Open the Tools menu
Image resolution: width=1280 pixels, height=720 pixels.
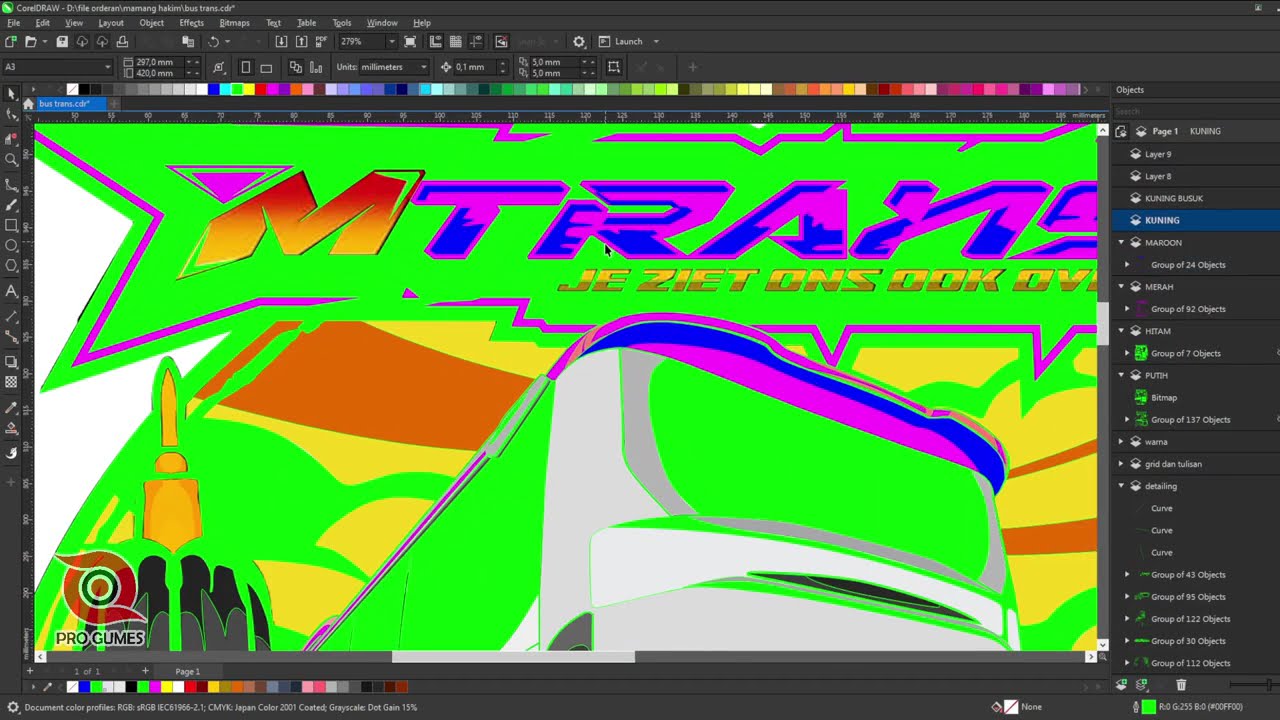tap(341, 22)
